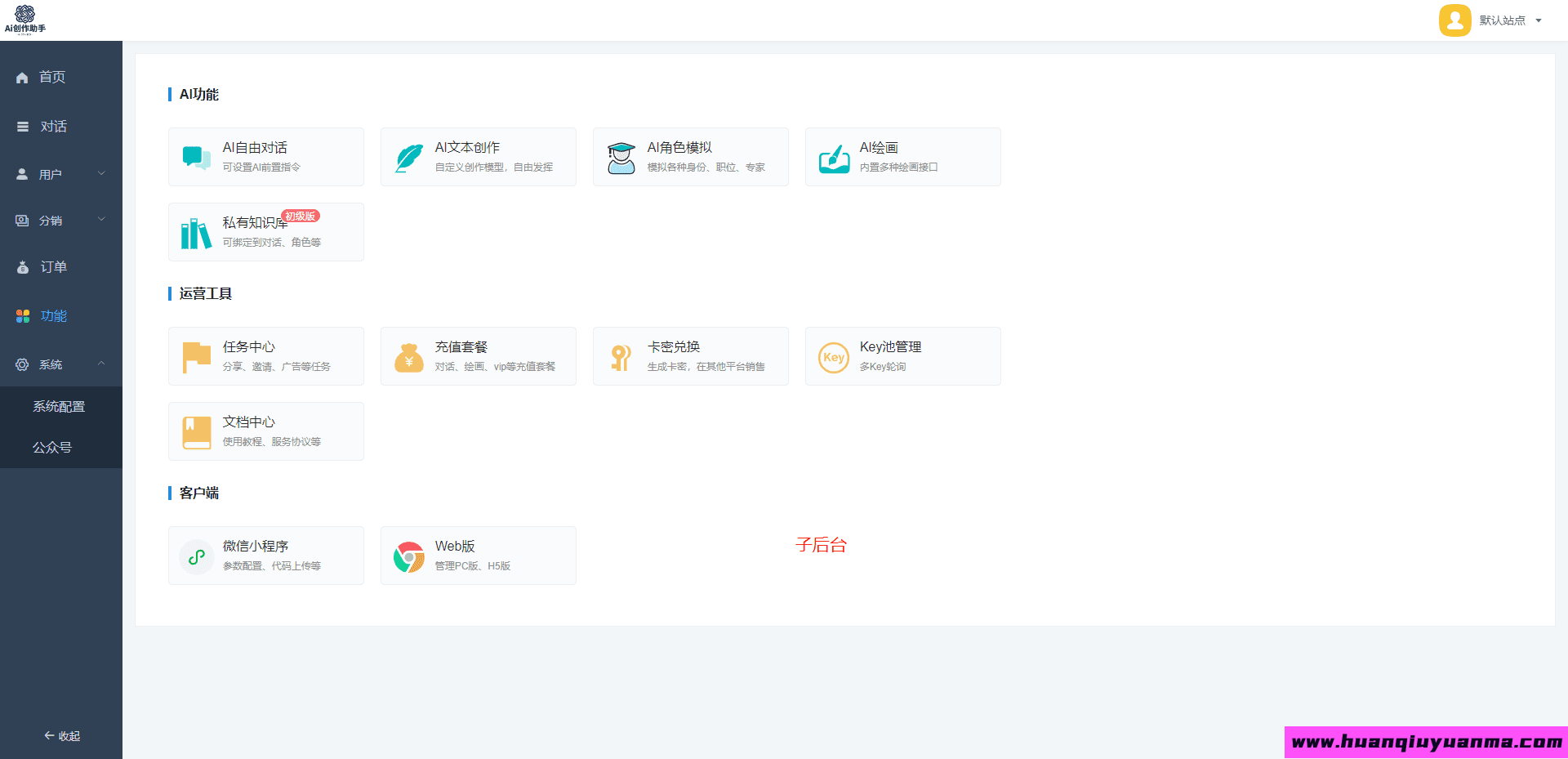Click the text 管理PC版、H5版
Screen dimensions: 1568x759
tap(473, 566)
